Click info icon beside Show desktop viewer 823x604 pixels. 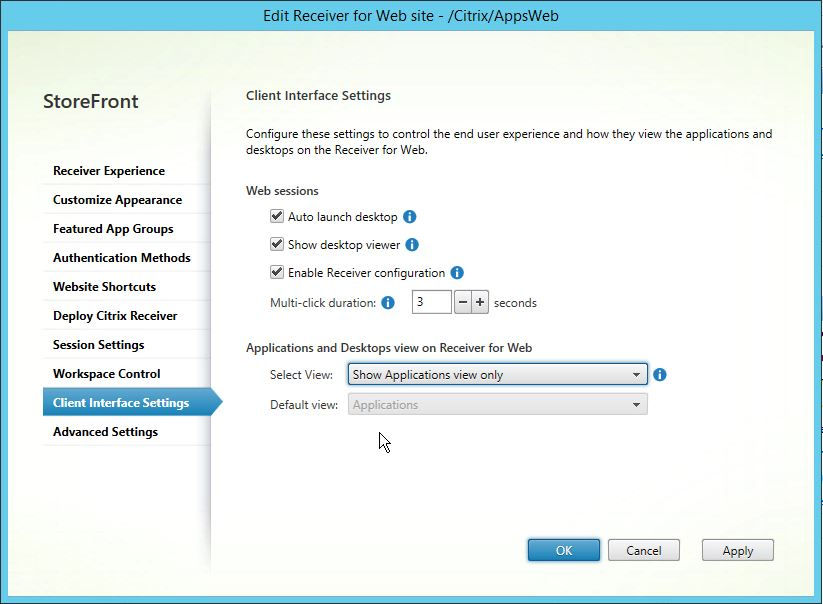pos(412,245)
